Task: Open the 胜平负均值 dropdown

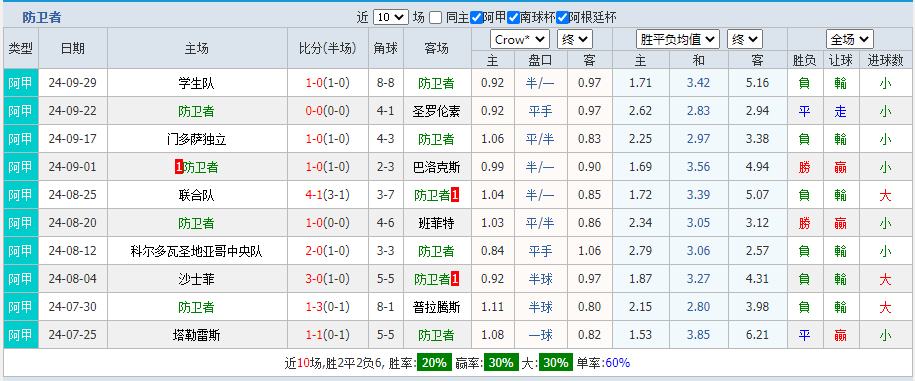Action: (678, 40)
